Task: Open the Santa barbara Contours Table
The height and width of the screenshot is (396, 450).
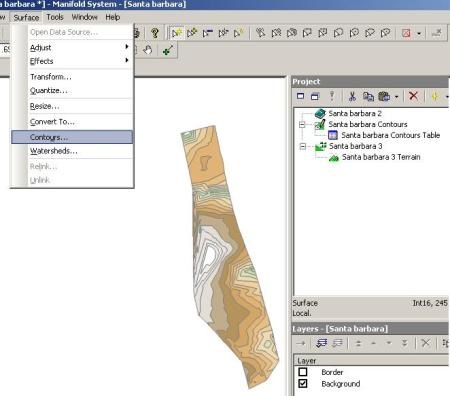Action: coord(390,135)
